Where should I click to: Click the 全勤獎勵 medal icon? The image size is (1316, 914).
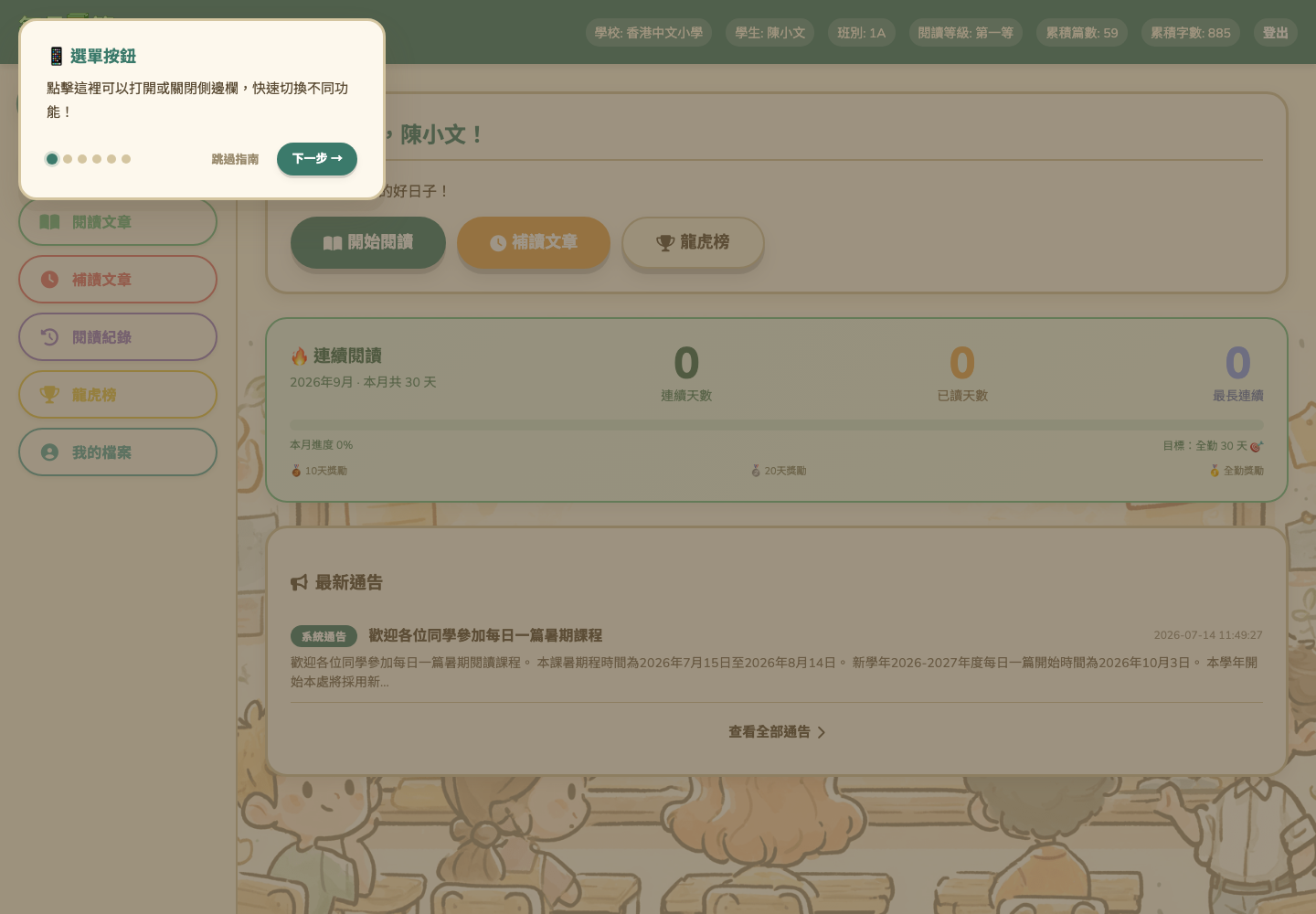pos(1215,471)
